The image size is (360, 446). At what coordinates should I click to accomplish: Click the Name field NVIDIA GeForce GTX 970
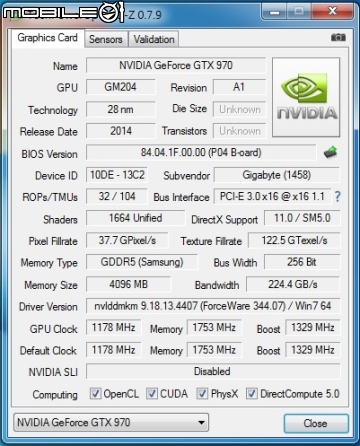click(176, 65)
